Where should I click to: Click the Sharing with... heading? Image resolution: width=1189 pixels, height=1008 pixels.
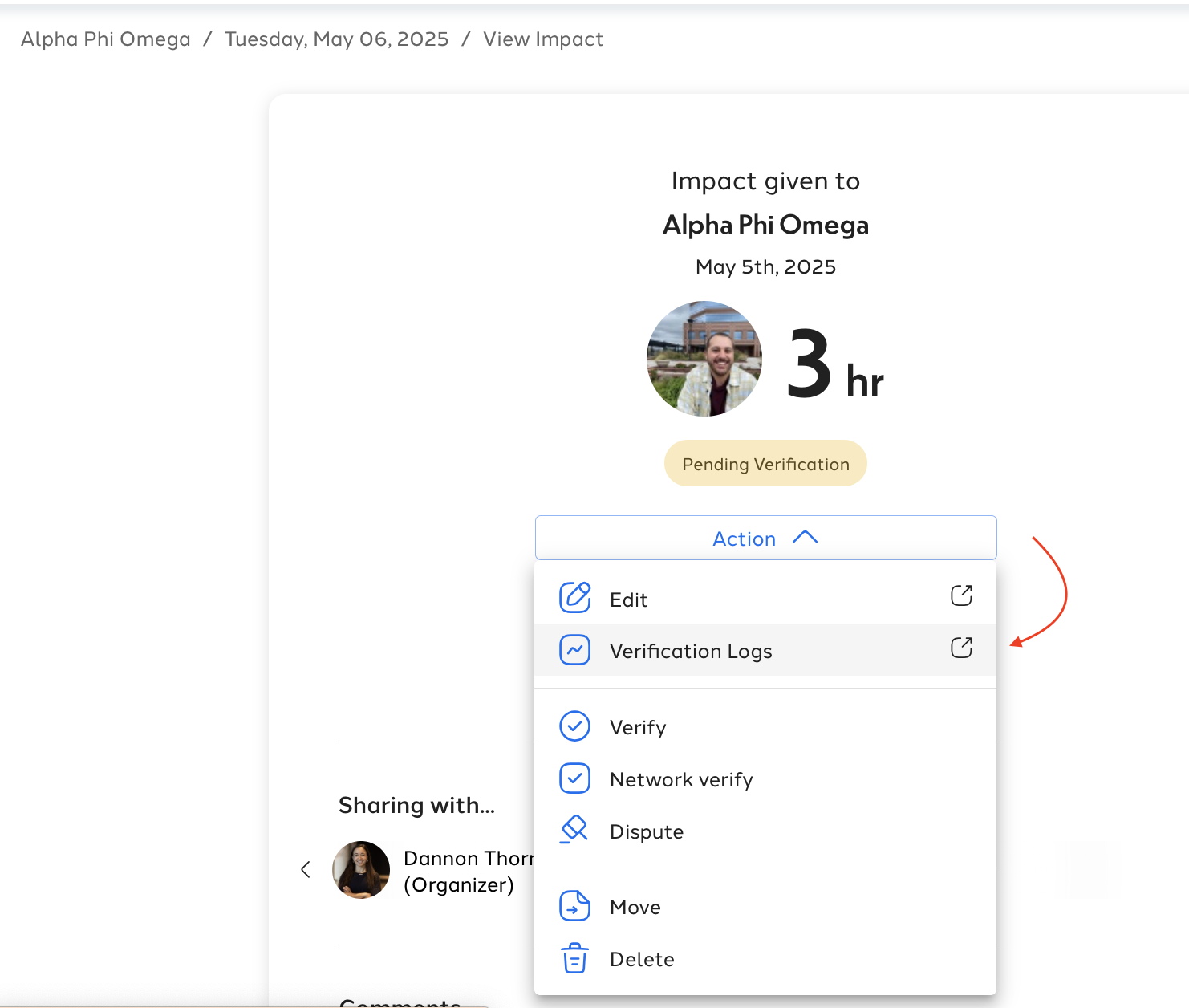point(417,805)
